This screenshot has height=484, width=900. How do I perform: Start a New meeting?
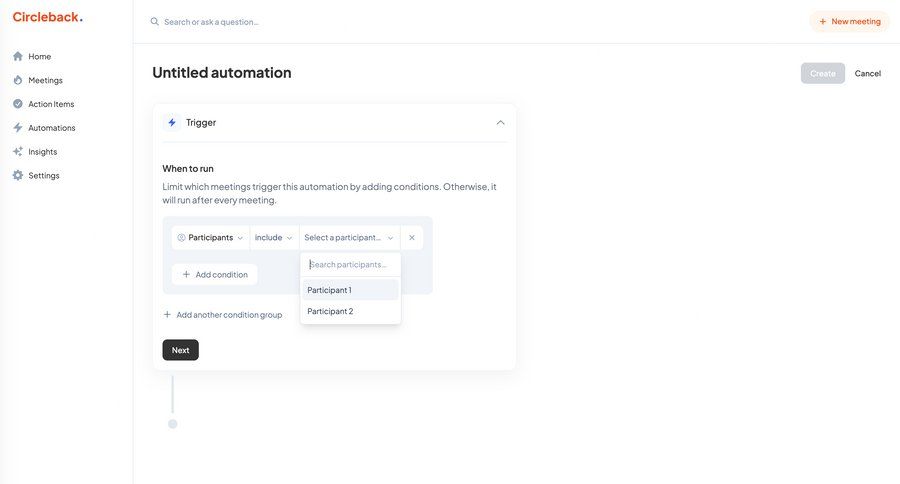[849, 21]
